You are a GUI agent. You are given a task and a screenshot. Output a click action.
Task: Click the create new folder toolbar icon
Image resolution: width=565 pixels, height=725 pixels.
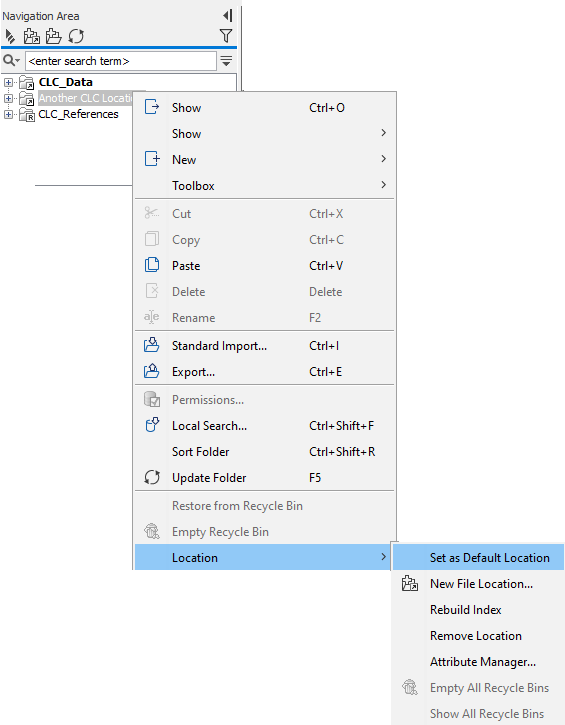click(54, 36)
